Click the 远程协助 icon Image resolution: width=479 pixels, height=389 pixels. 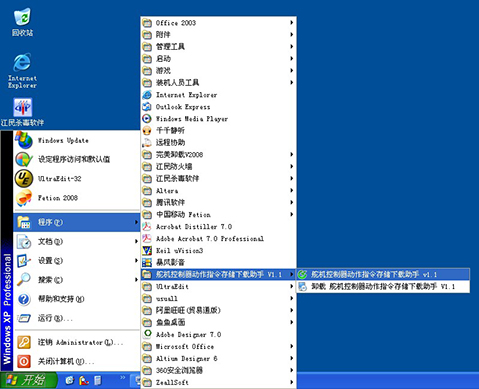pos(147,143)
